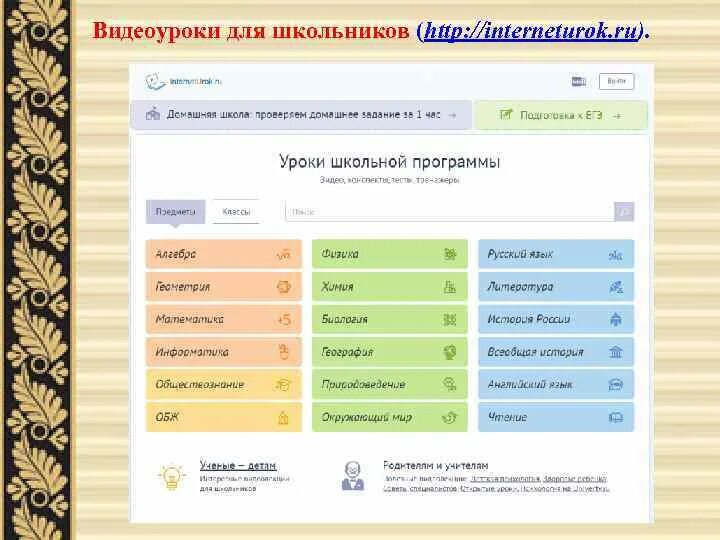Open the Обществознание subject
Viewport: 720px width, 540px height.
224,384
